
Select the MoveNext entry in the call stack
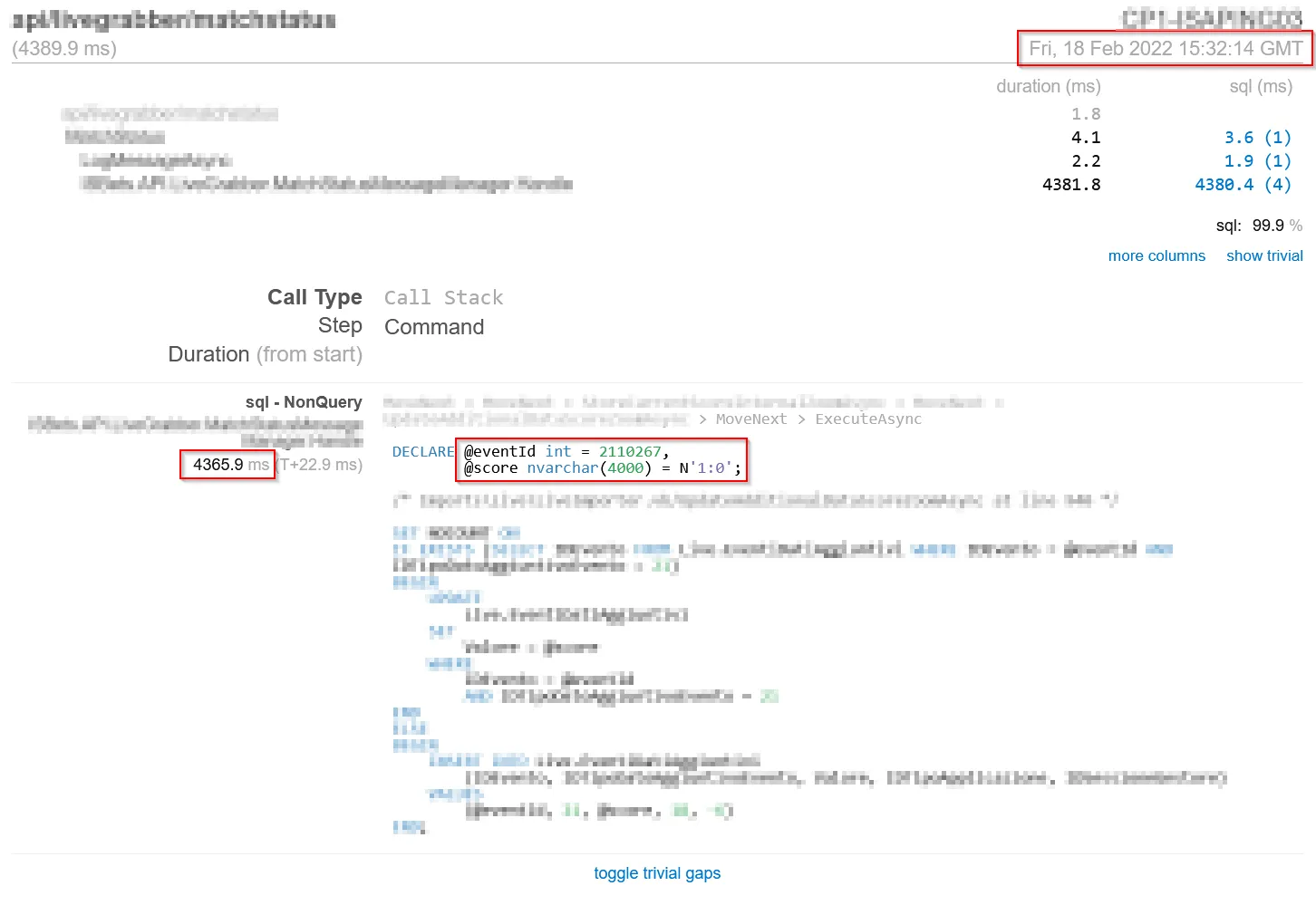tap(751, 419)
